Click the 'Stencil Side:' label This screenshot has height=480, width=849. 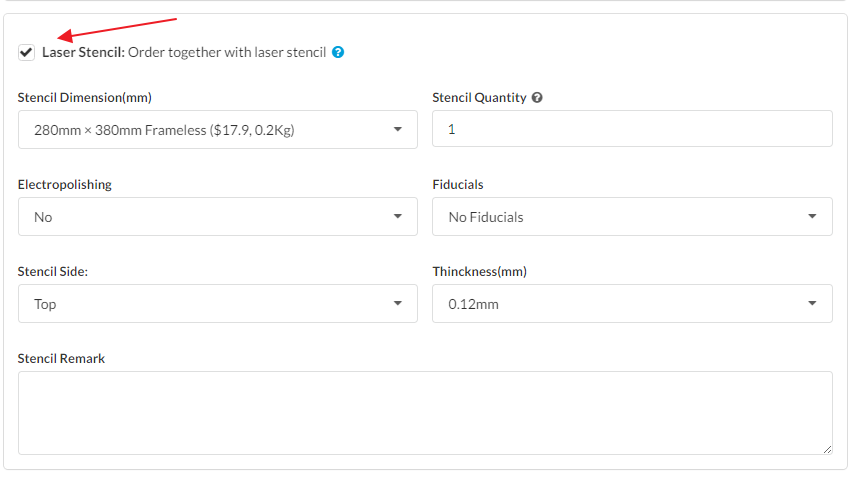[53, 272]
